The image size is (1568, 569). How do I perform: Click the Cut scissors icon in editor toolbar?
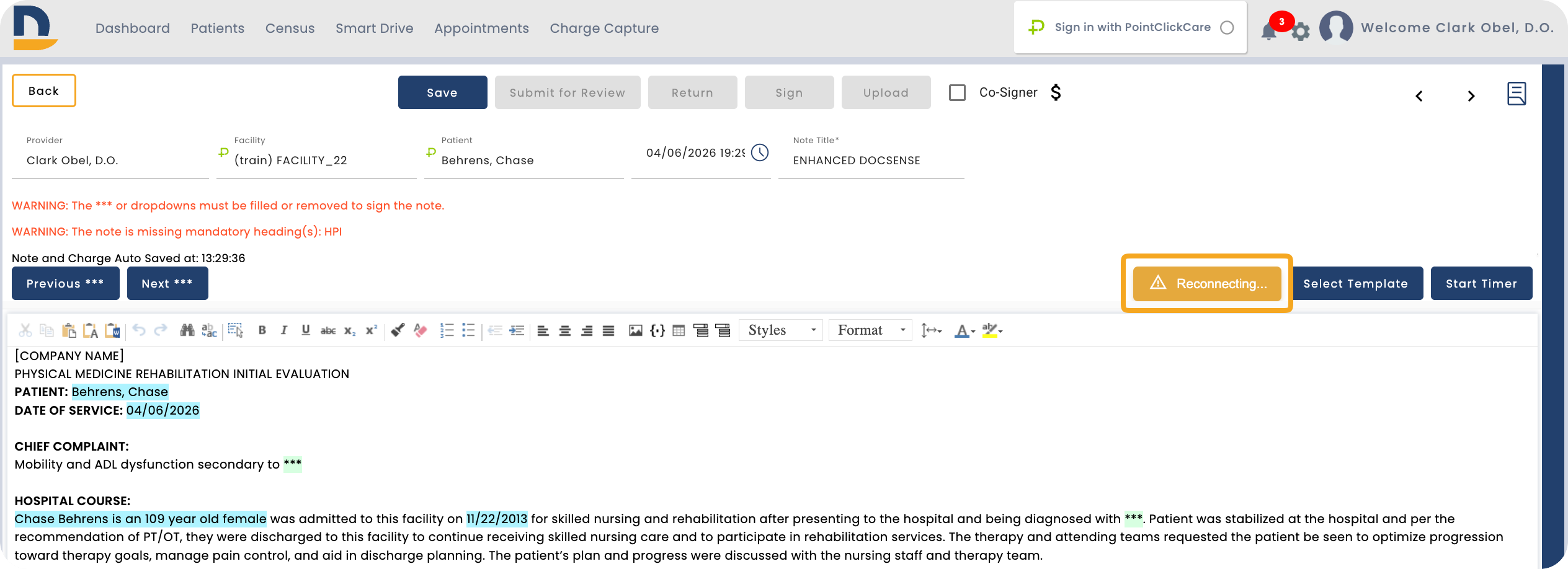pos(25,330)
